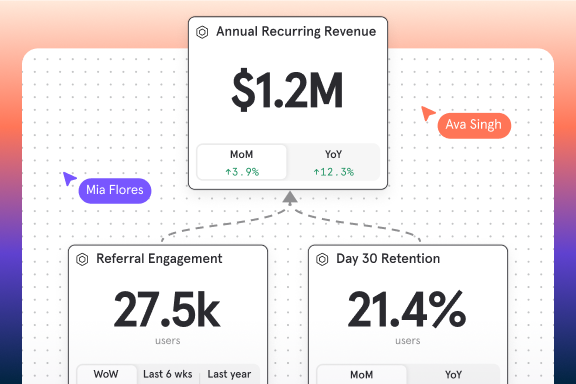The image size is (576, 384).
Task: Switch to the WoW tab in Referral Engagement
Action: (x=107, y=374)
